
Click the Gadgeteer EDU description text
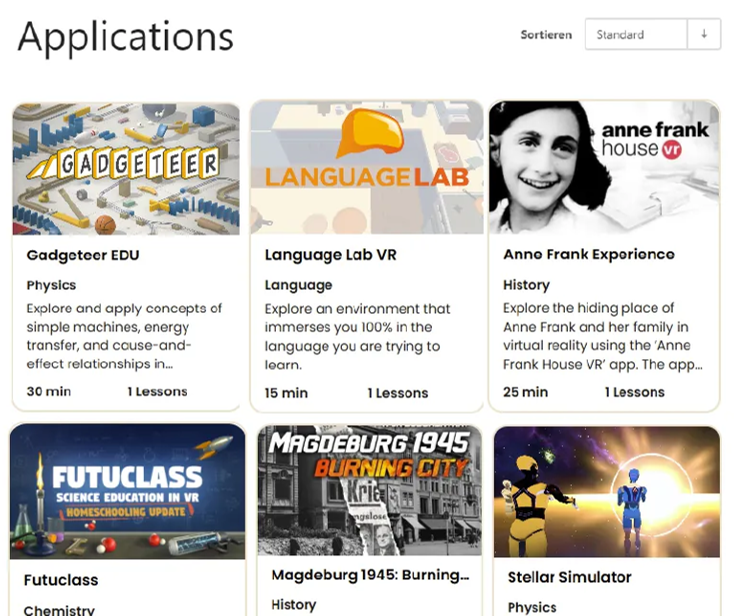click(x=124, y=336)
